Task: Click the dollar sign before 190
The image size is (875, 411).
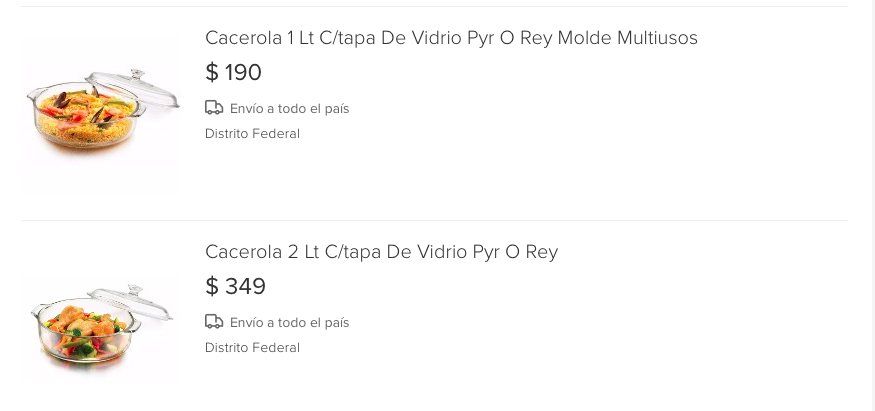Action: (x=212, y=73)
